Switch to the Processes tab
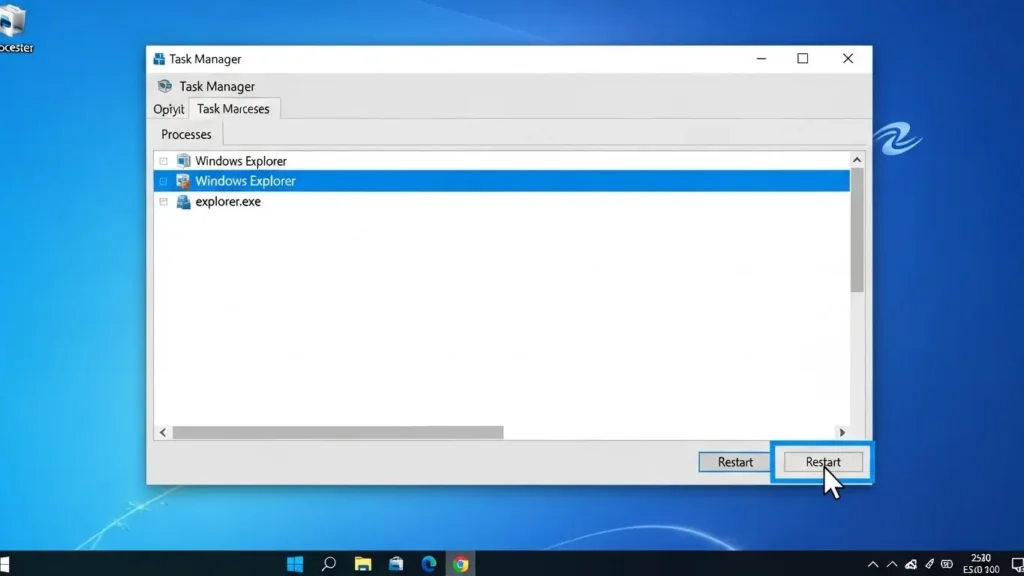 pos(186,134)
